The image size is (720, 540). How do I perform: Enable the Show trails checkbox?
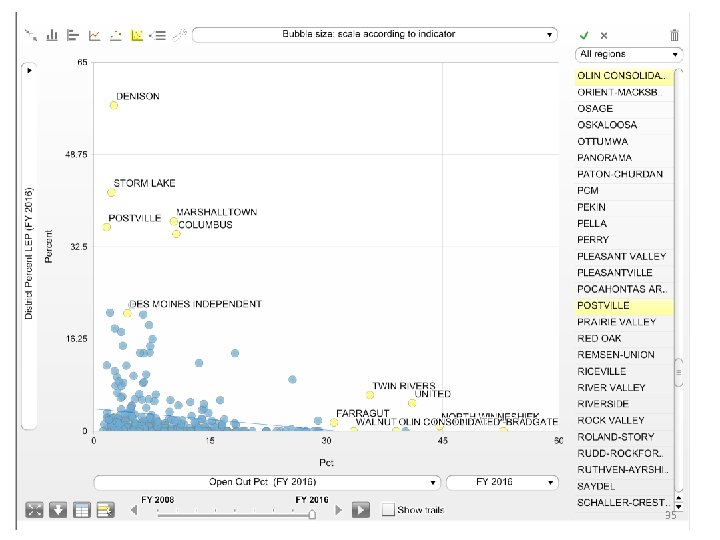pos(388,510)
